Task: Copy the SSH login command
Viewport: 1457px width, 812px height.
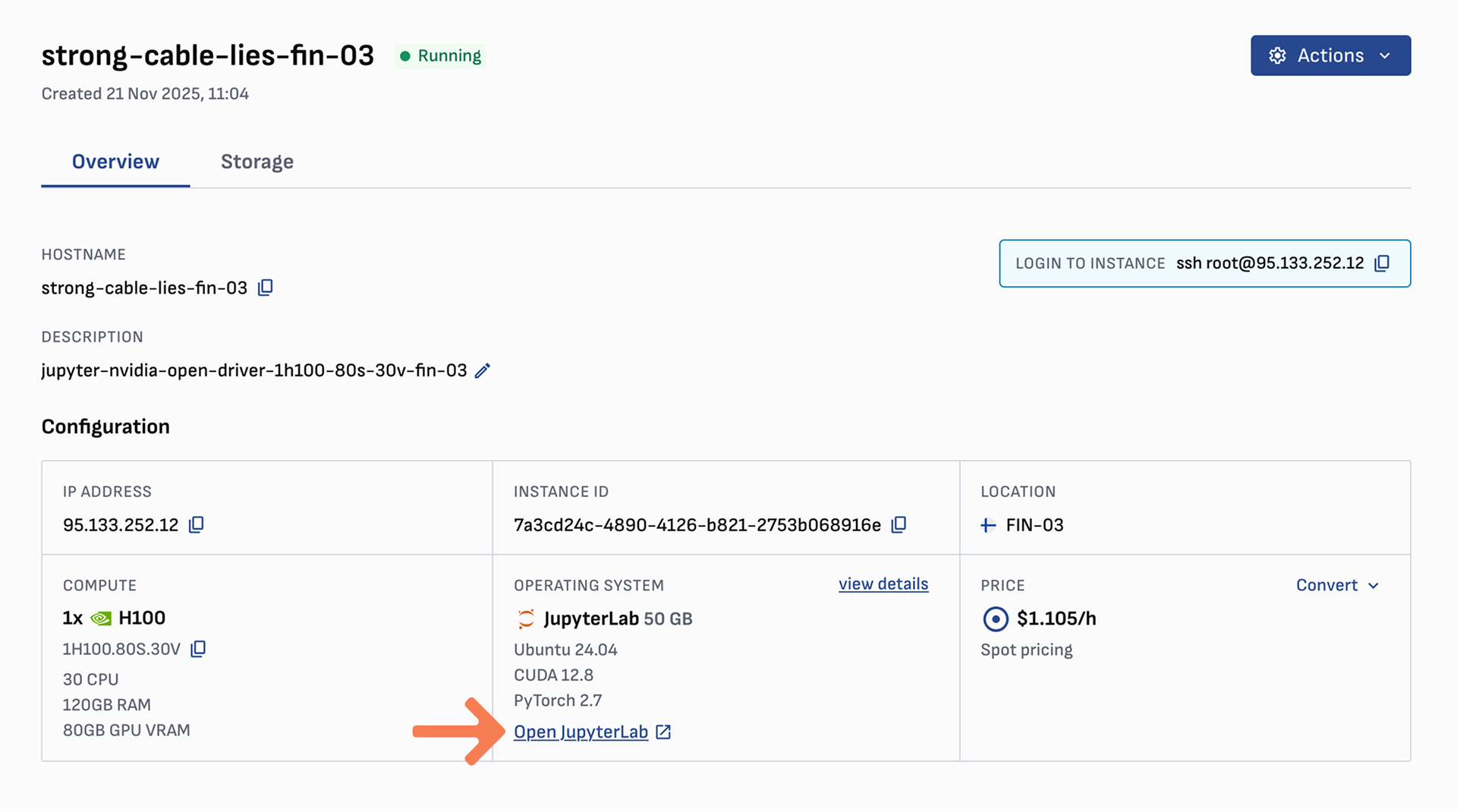Action: click(x=1382, y=263)
